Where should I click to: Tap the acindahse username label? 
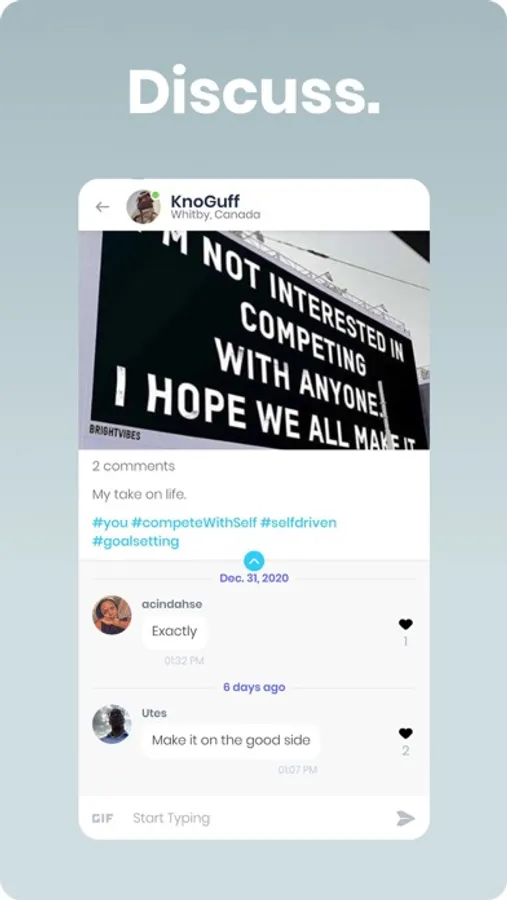pyautogui.click(x=172, y=604)
